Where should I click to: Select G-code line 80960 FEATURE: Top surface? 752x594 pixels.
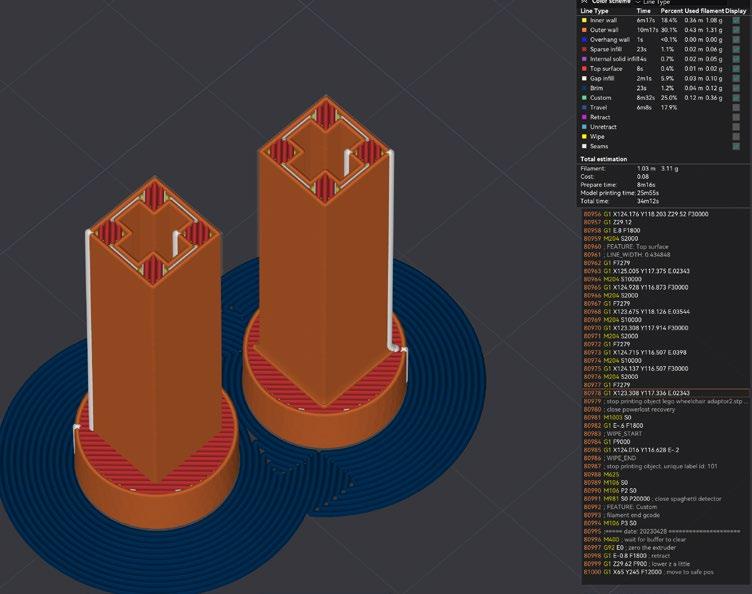click(x=665, y=246)
